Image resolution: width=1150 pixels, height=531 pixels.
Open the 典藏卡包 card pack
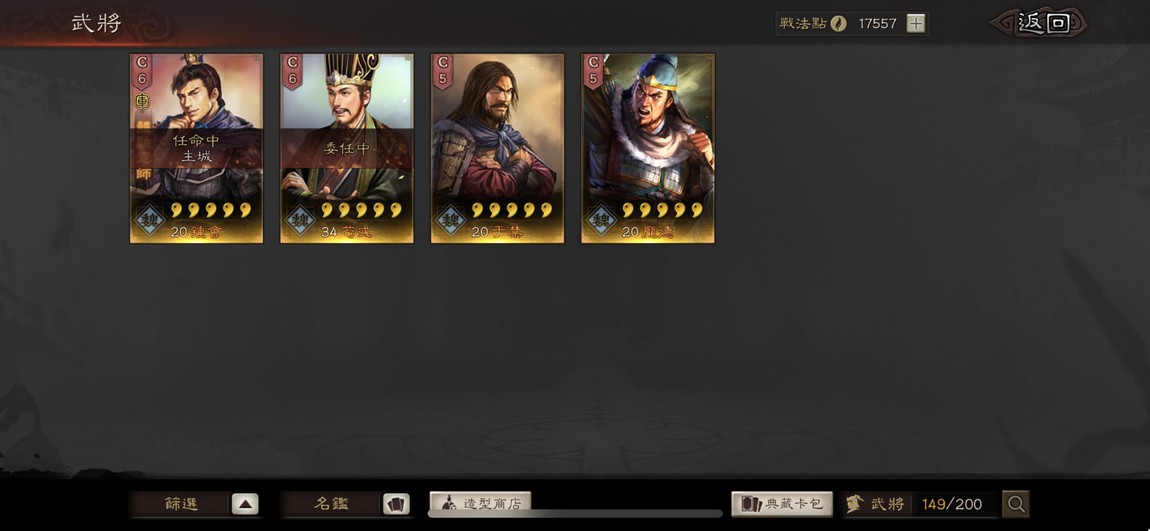tap(782, 504)
